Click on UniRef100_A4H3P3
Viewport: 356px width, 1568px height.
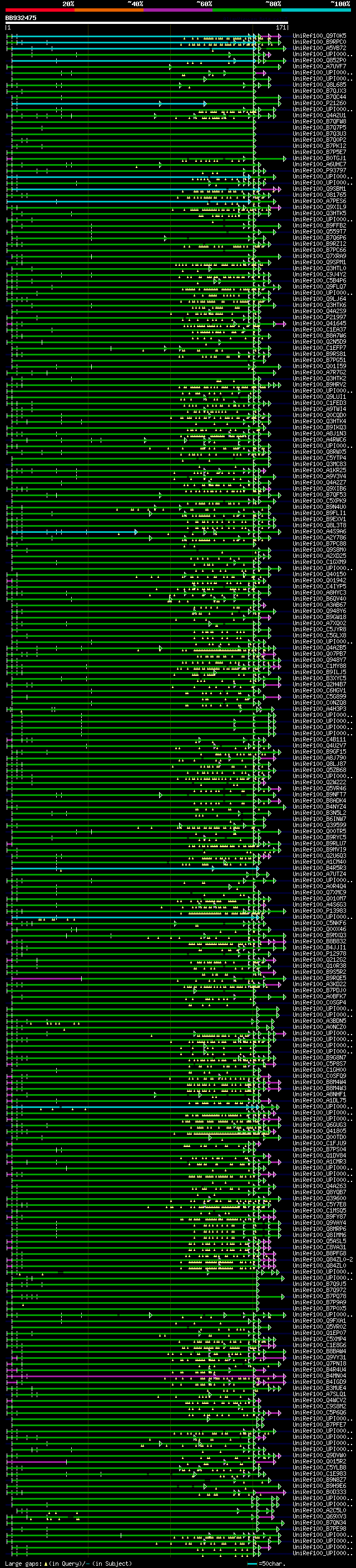319,709
